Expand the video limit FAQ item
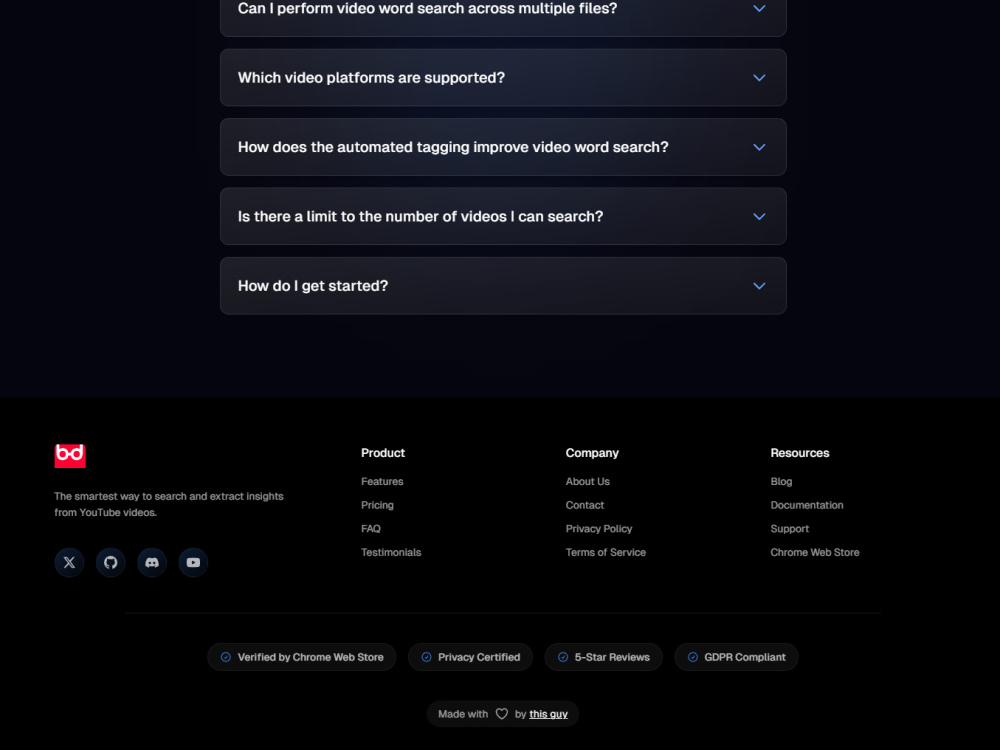 pos(503,216)
